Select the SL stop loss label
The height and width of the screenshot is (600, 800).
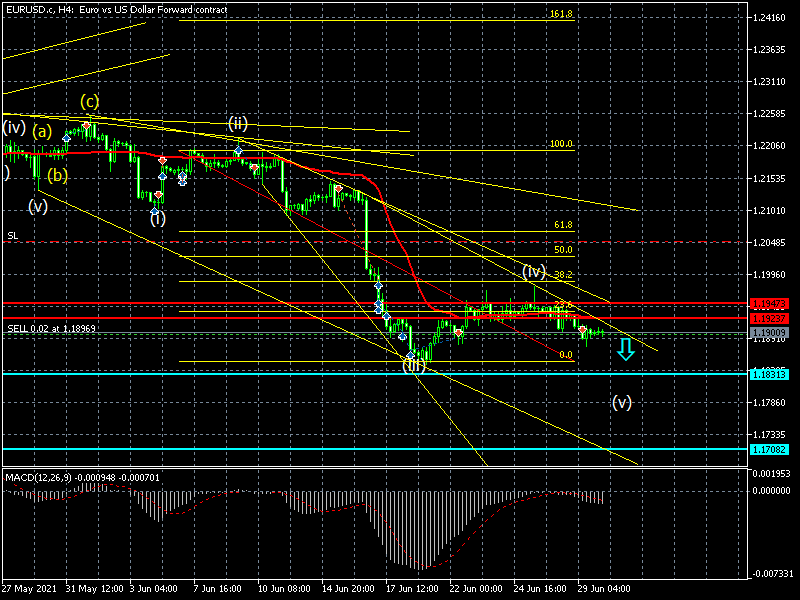[12, 236]
